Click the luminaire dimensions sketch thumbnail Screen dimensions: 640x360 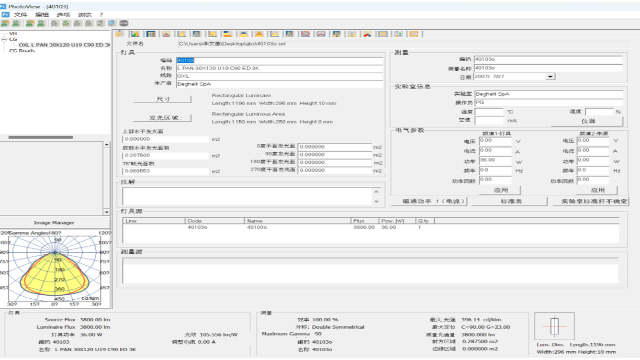[554, 327]
